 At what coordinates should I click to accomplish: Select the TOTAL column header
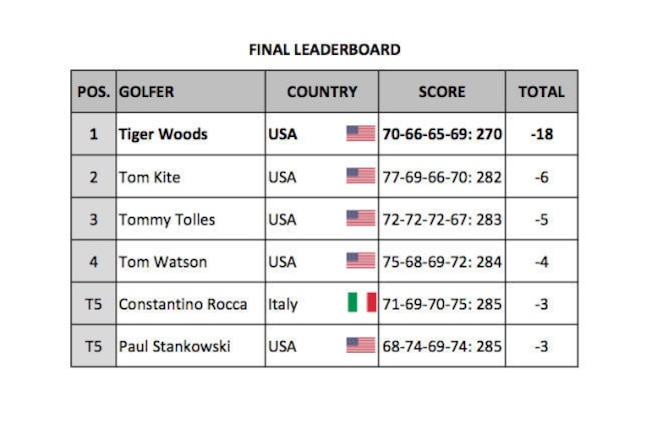coord(541,92)
